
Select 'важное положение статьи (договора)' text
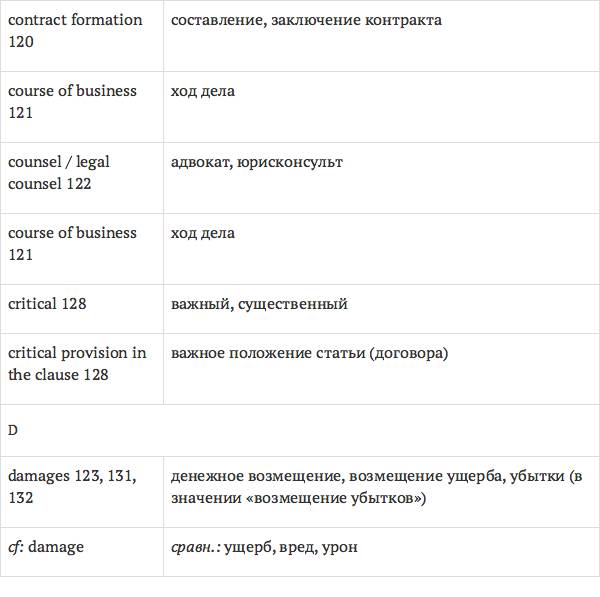point(309,353)
